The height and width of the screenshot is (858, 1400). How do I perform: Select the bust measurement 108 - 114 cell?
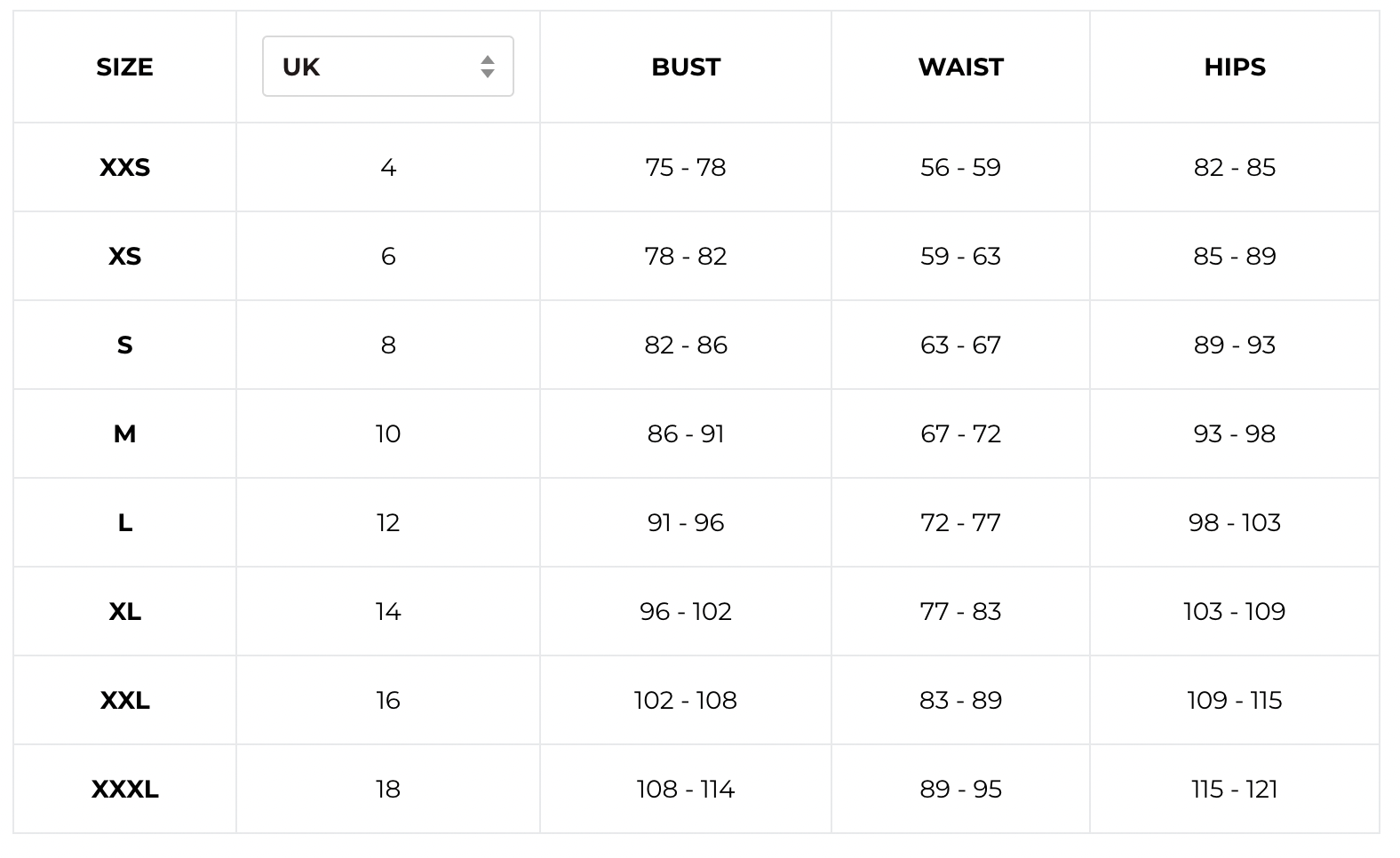click(685, 790)
